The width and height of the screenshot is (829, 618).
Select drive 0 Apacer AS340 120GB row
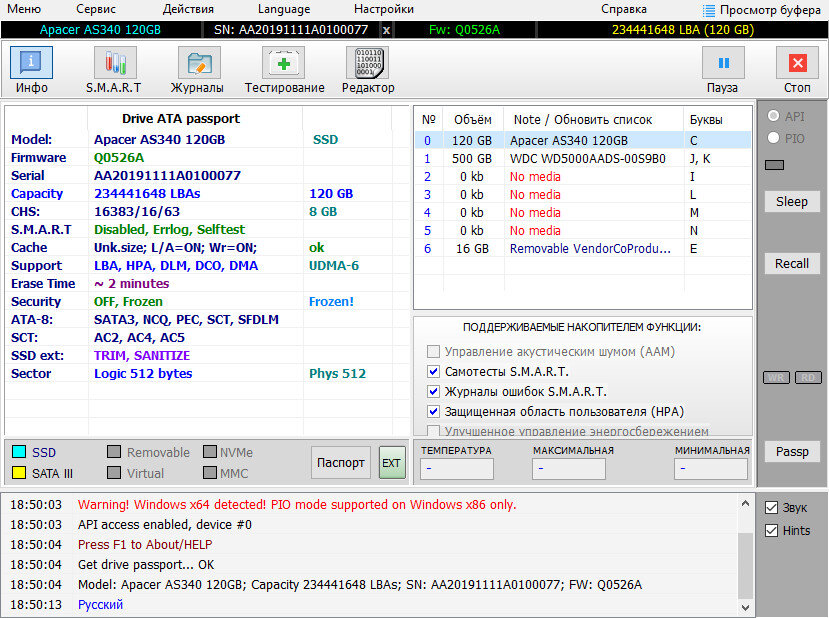[583, 141]
